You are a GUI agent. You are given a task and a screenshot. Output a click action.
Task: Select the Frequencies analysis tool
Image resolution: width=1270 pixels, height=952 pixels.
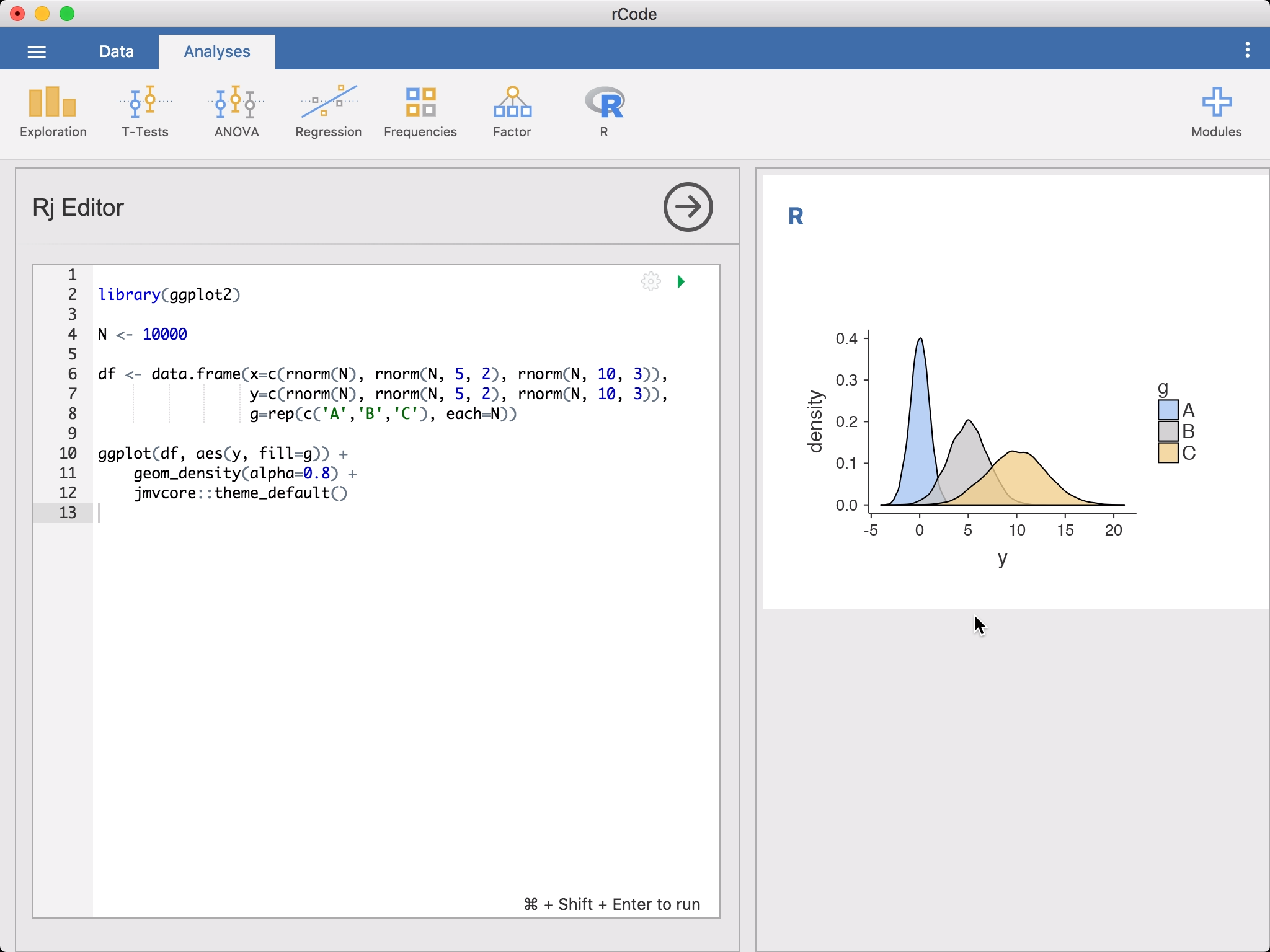pos(420,110)
